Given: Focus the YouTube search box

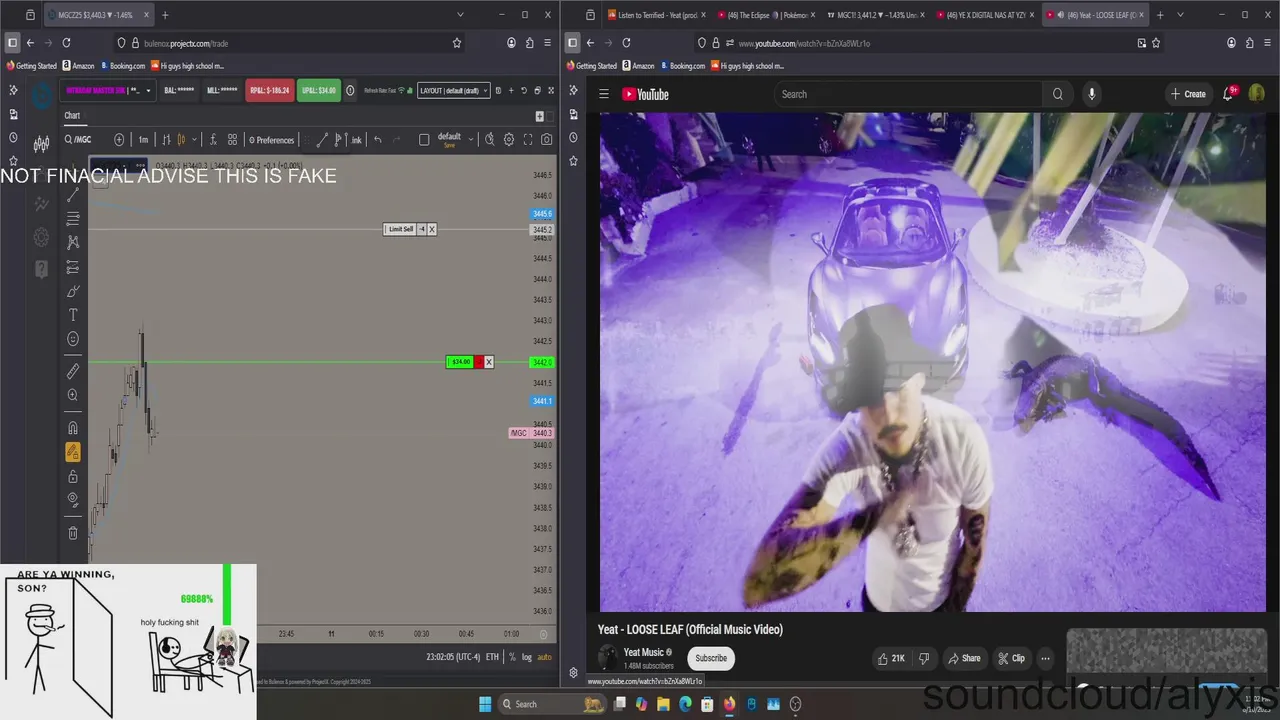Looking at the screenshot, I should (x=908, y=94).
